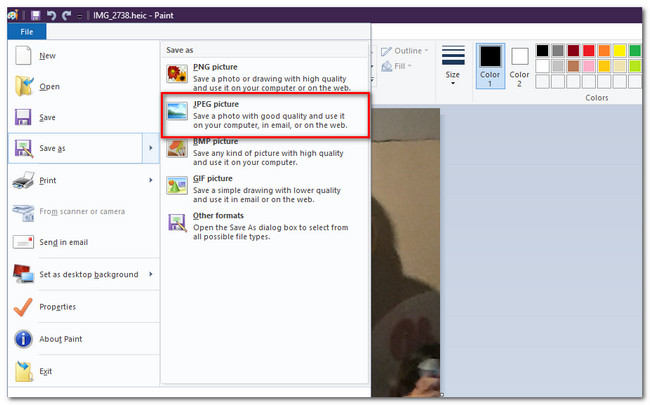Expand the Print submenu arrow

[151, 180]
